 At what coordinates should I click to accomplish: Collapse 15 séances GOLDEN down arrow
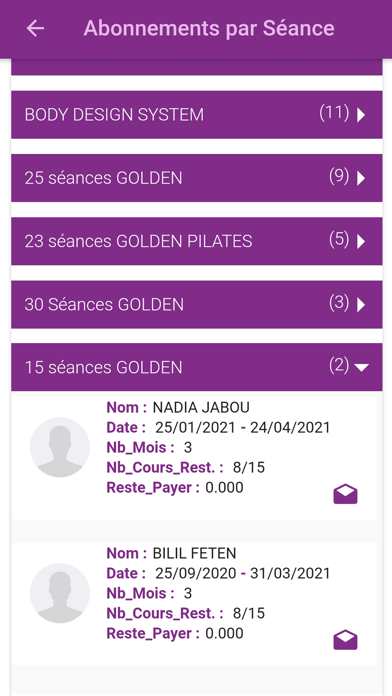[x=362, y=368]
